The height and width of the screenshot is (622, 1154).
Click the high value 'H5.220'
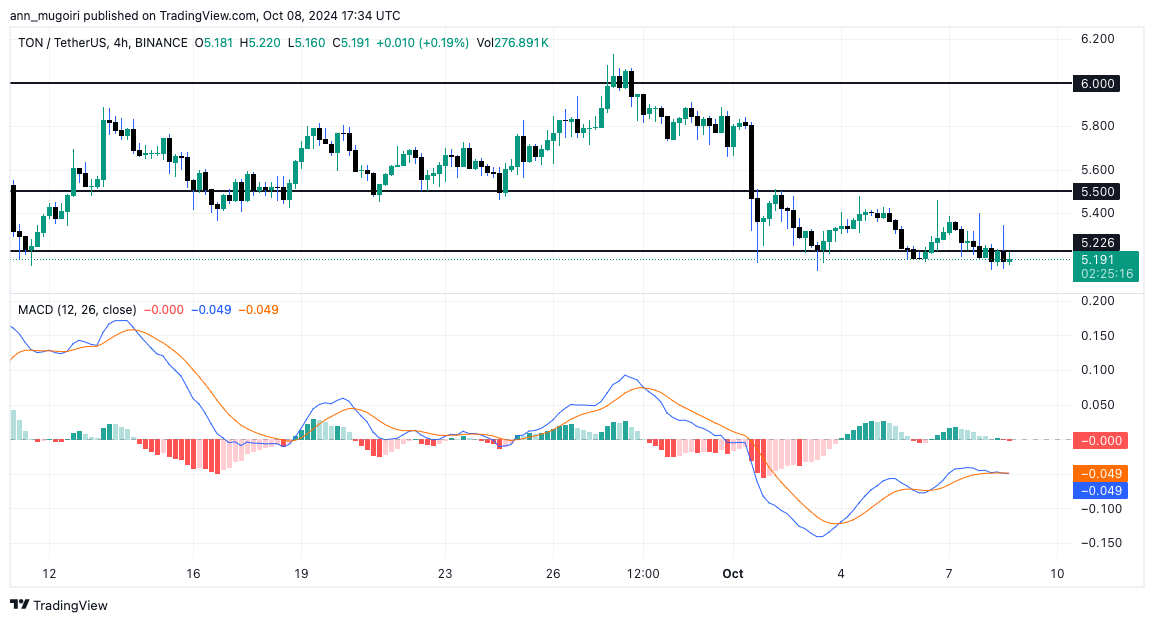[260, 43]
